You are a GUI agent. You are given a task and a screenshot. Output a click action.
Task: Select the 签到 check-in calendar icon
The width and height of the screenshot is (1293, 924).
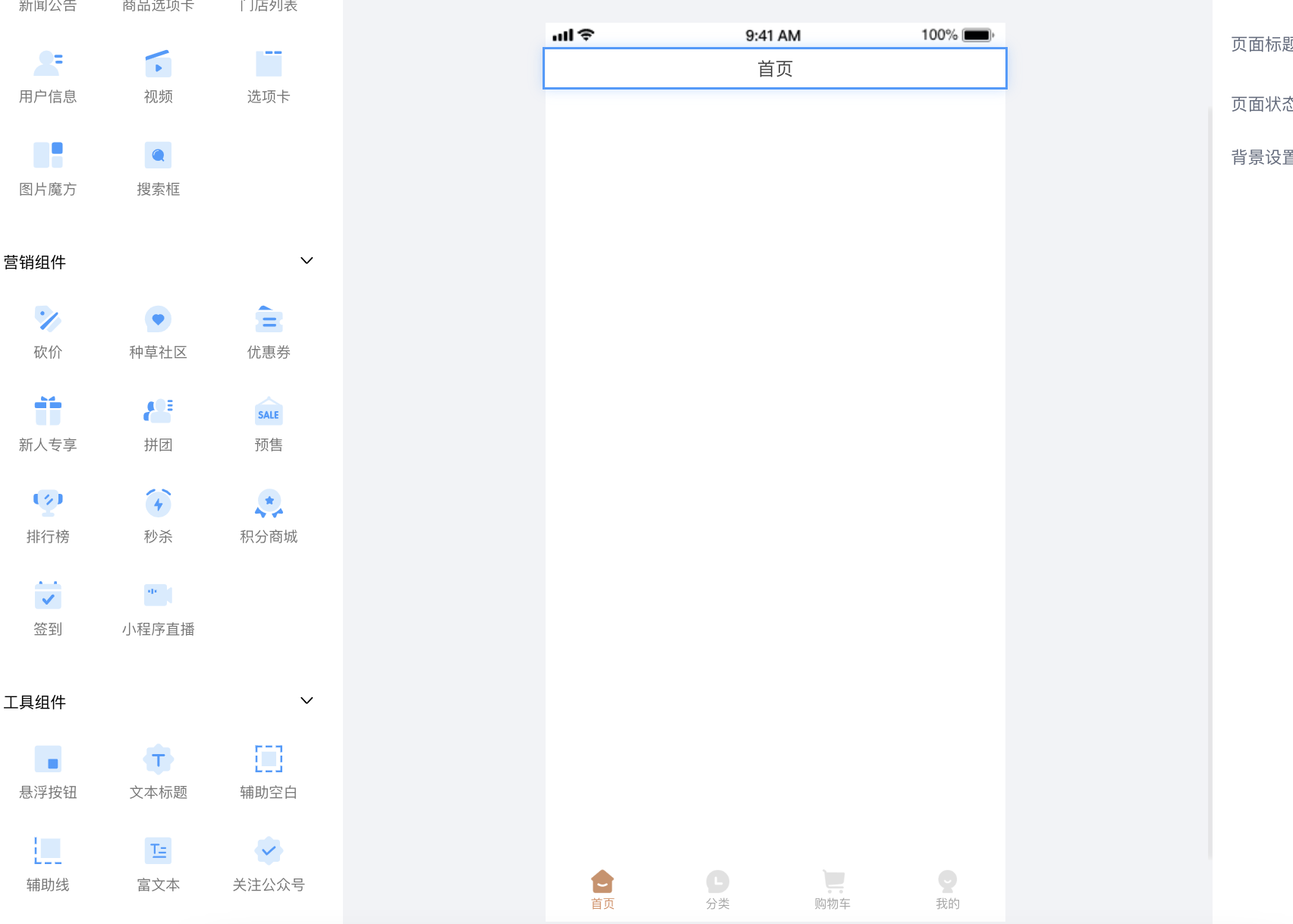pyautogui.click(x=48, y=595)
